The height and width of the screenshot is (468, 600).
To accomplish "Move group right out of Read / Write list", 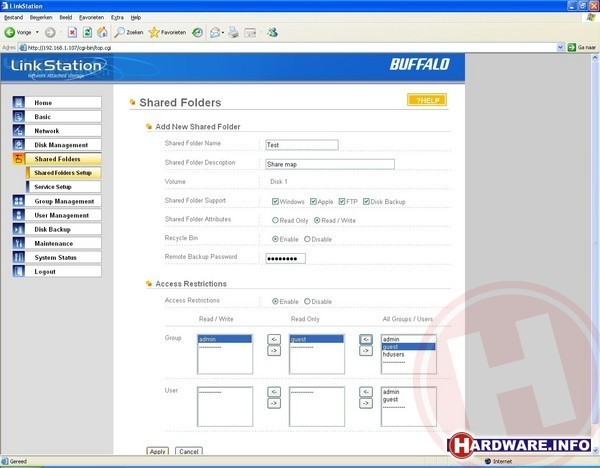I will (x=274, y=351).
